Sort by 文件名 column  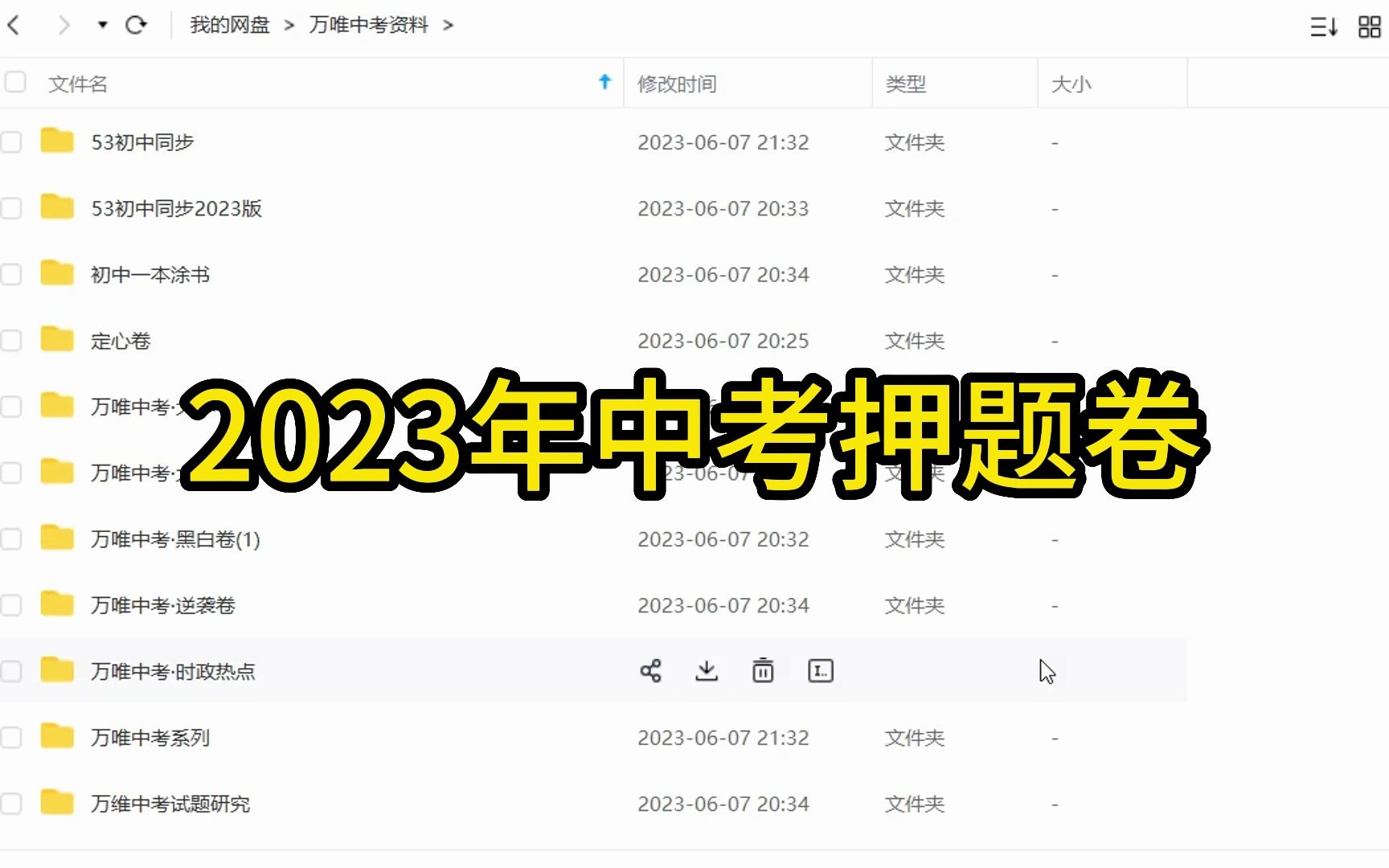point(78,84)
